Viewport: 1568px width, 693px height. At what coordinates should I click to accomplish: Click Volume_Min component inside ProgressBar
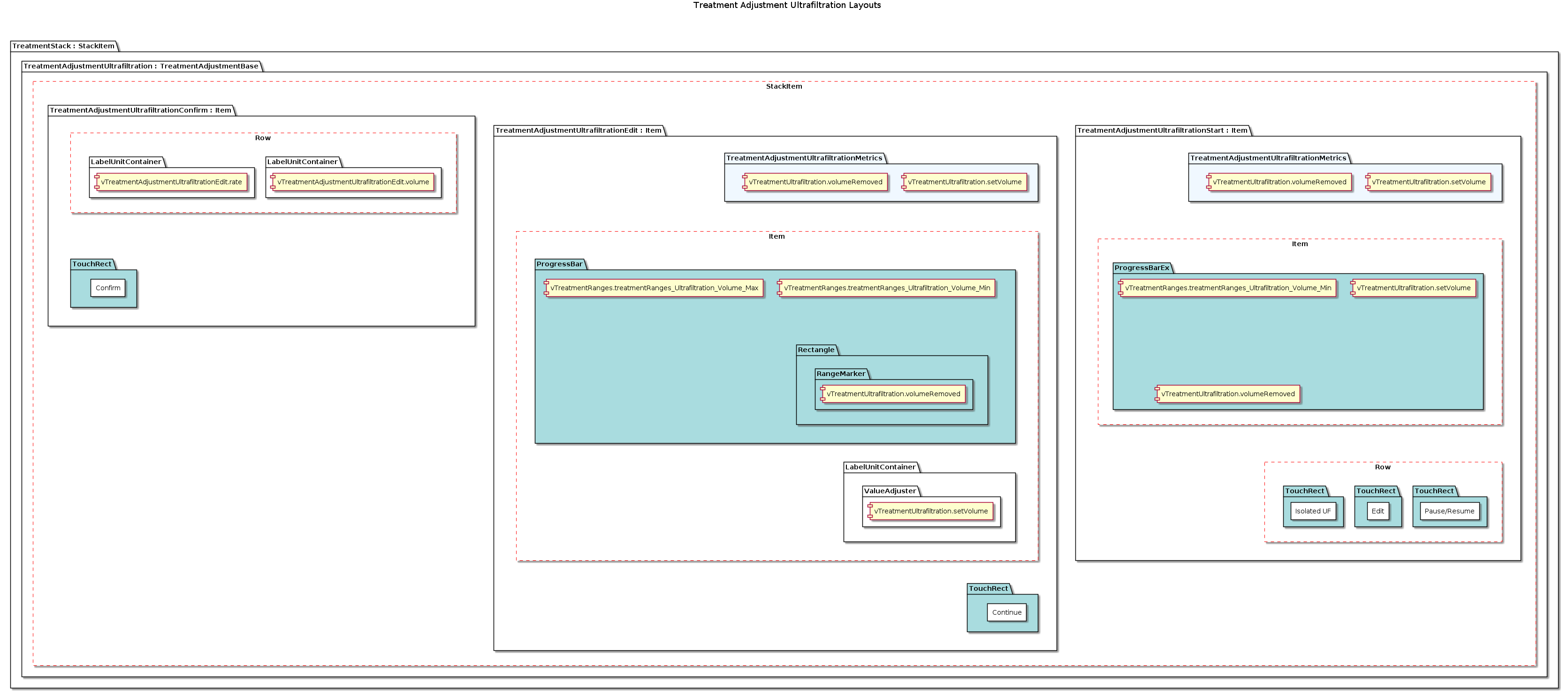tap(886, 288)
